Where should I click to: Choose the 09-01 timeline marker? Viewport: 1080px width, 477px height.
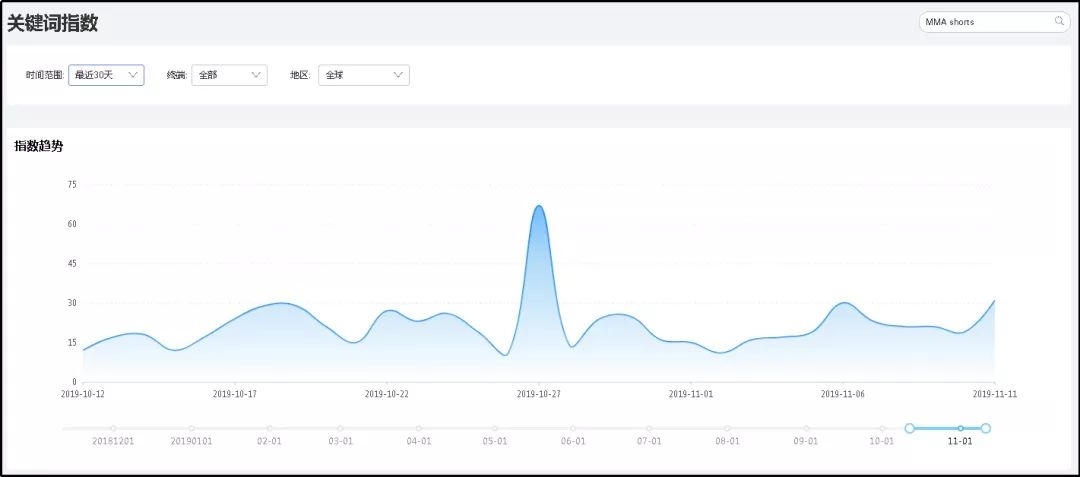(806, 429)
